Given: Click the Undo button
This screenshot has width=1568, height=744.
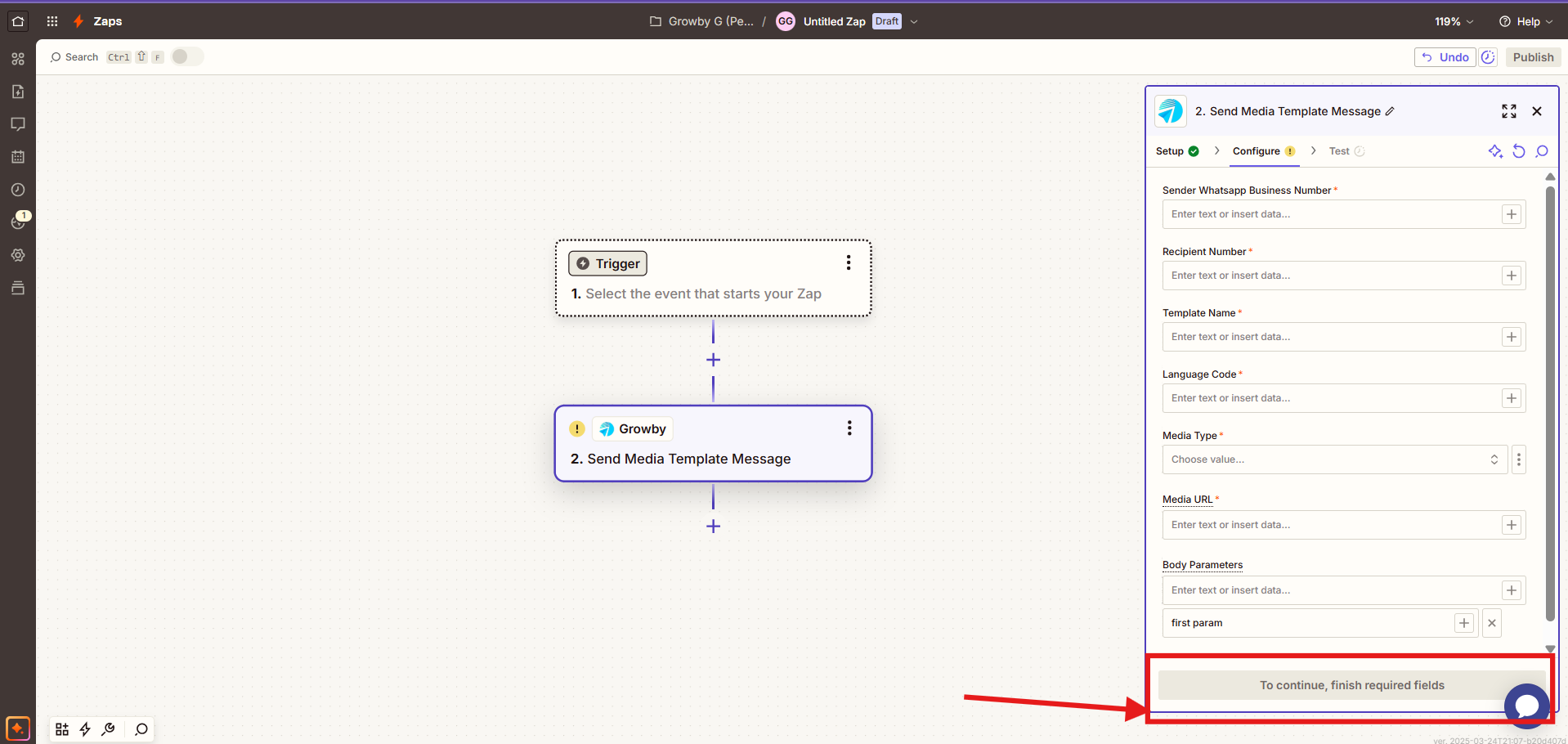Looking at the screenshot, I should pyautogui.click(x=1445, y=57).
